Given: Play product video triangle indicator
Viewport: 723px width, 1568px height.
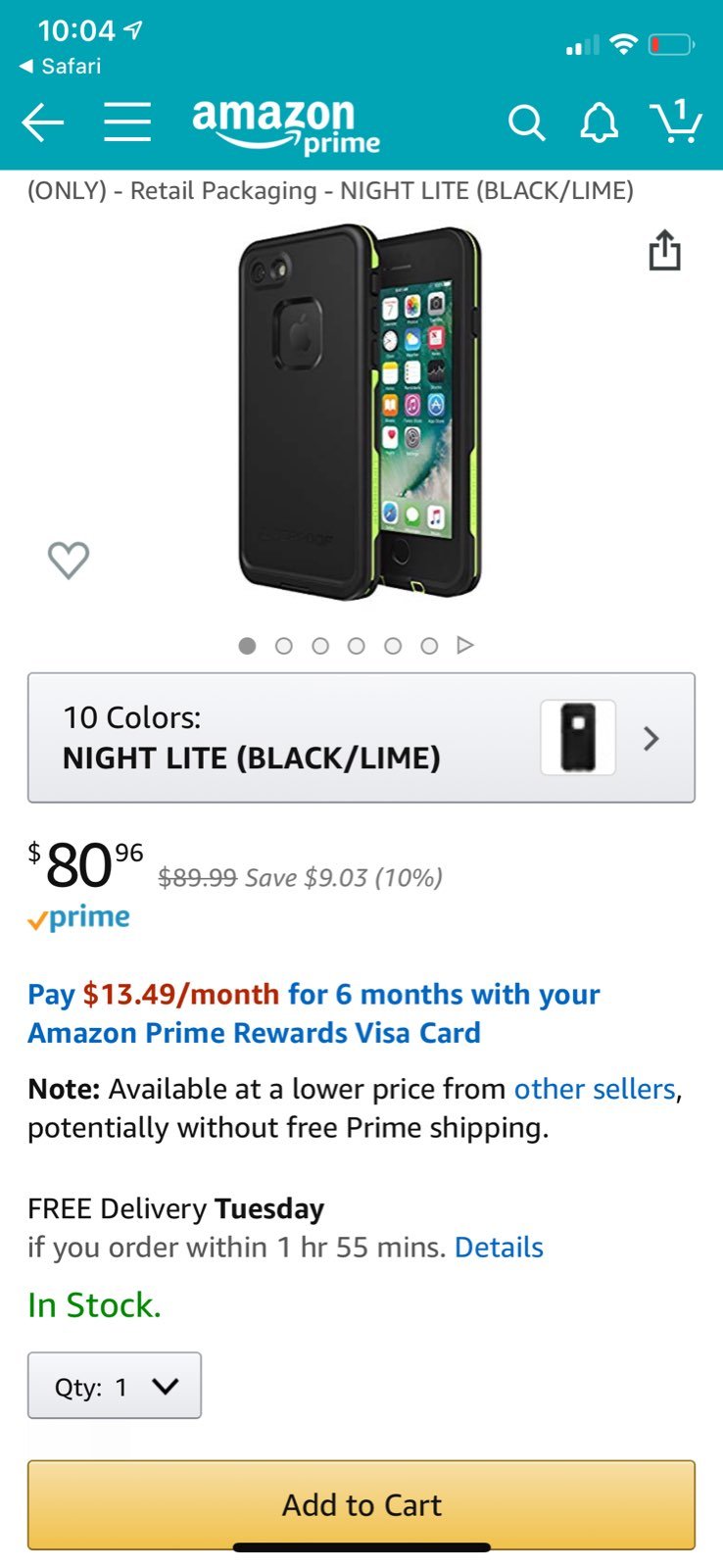Looking at the screenshot, I should [465, 645].
